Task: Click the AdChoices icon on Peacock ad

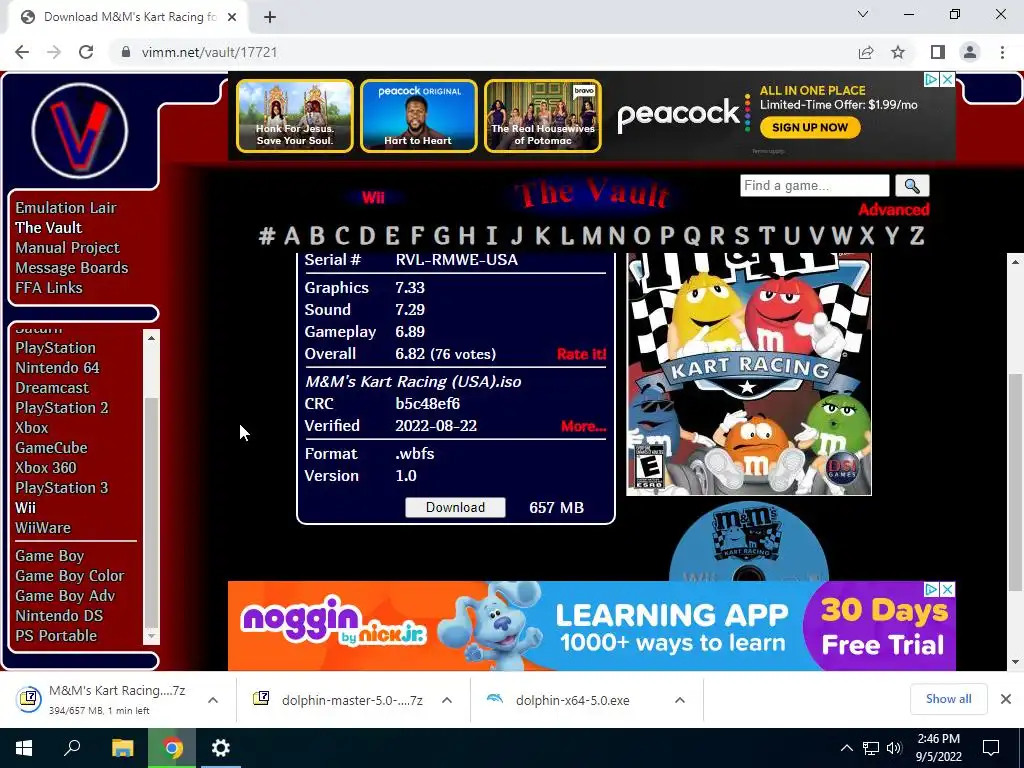Action: tap(932, 80)
